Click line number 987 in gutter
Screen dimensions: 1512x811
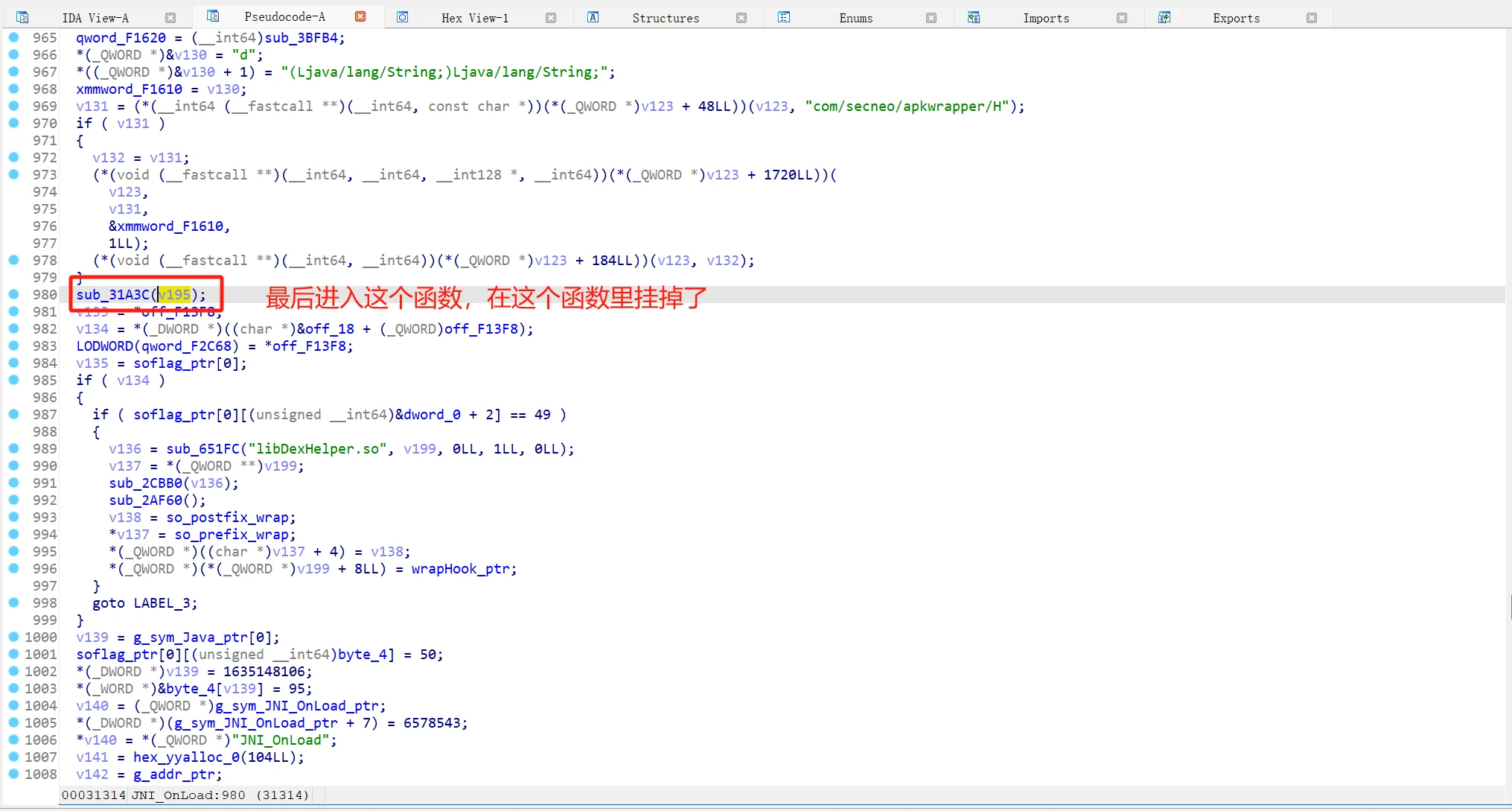click(x=45, y=415)
